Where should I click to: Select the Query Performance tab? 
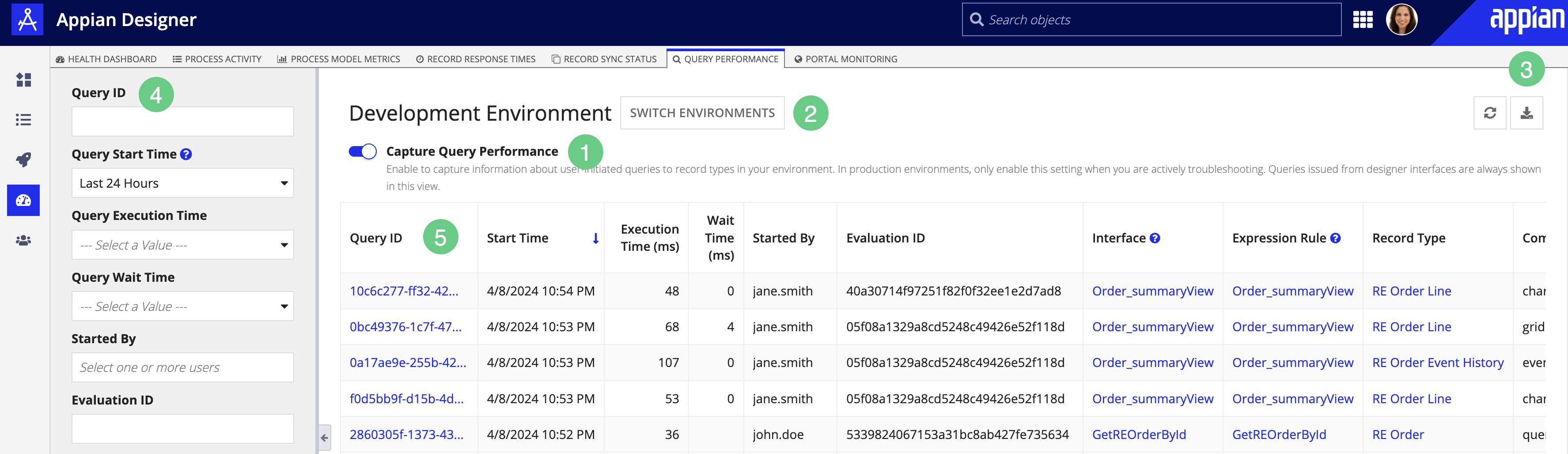click(726, 59)
